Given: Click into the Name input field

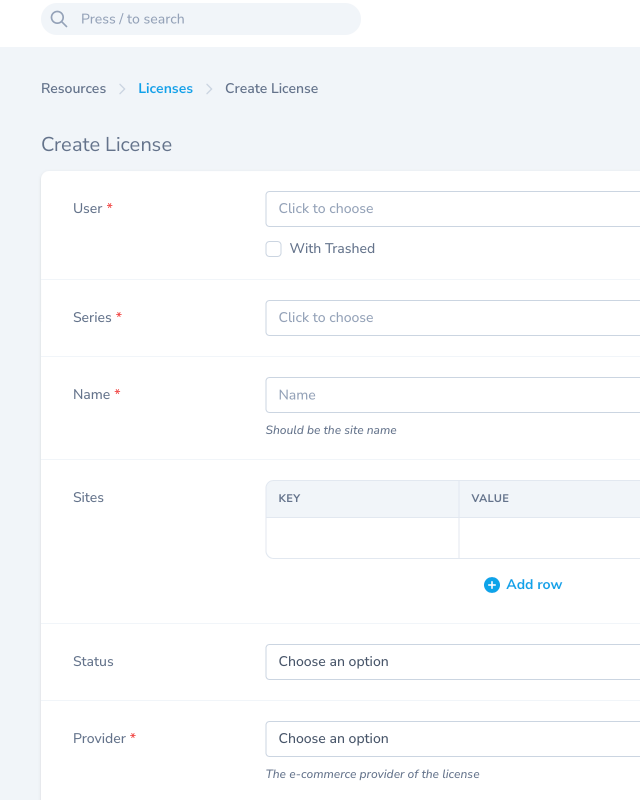Looking at the screenshot, I should point(452,395).
